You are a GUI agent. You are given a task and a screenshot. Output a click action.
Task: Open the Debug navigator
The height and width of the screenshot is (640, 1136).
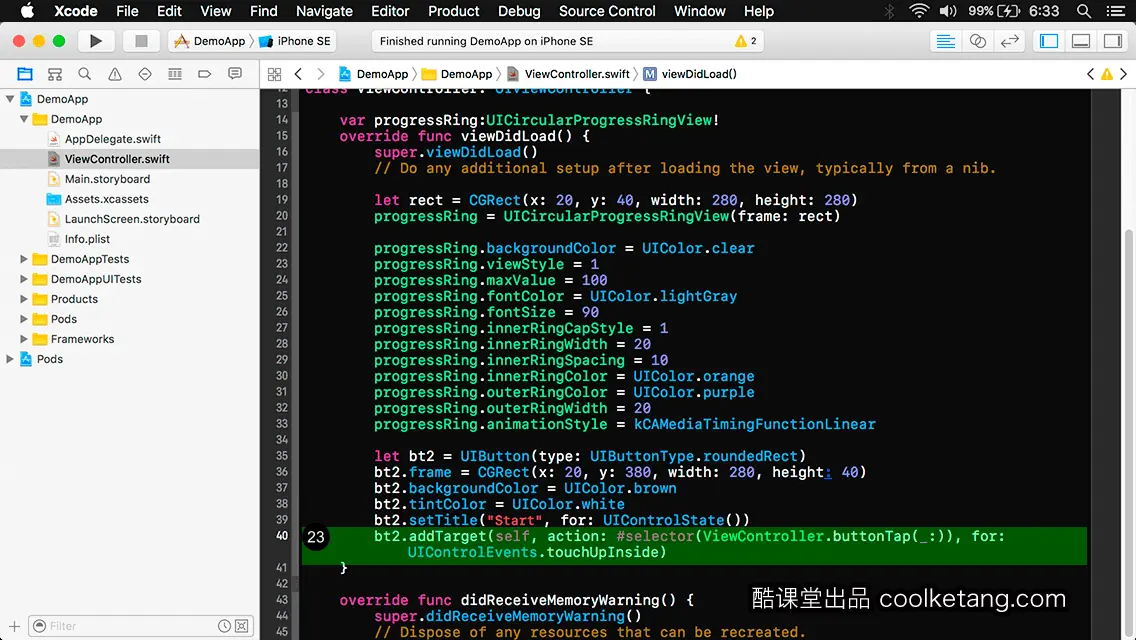175,74
